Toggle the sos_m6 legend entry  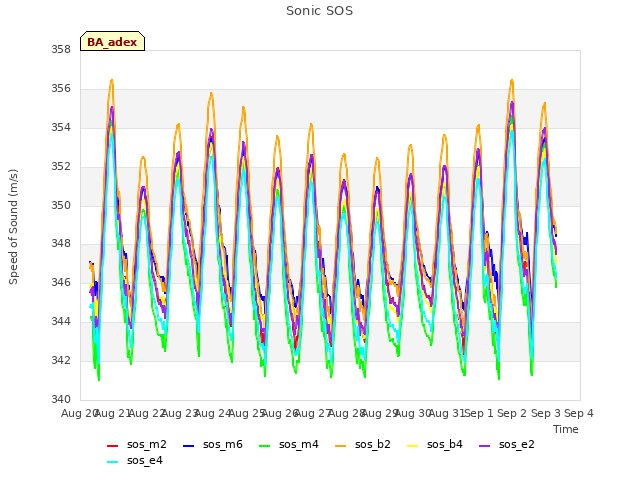(x=213, y=444)
